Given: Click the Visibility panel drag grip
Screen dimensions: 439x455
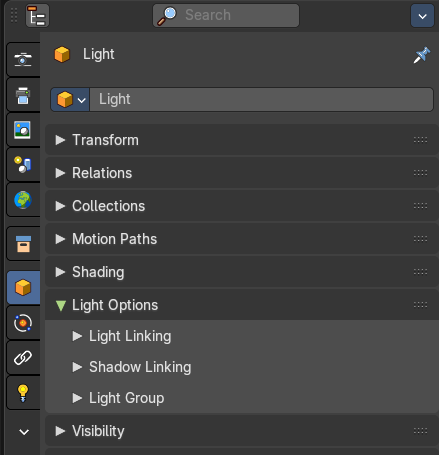Looking at the screenshot, I should coord(420,431).
